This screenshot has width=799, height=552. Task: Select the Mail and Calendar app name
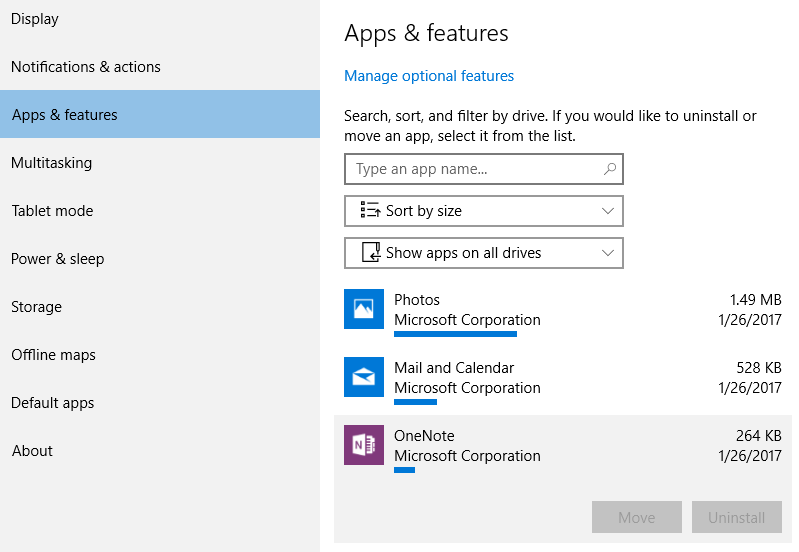point(454,367)
